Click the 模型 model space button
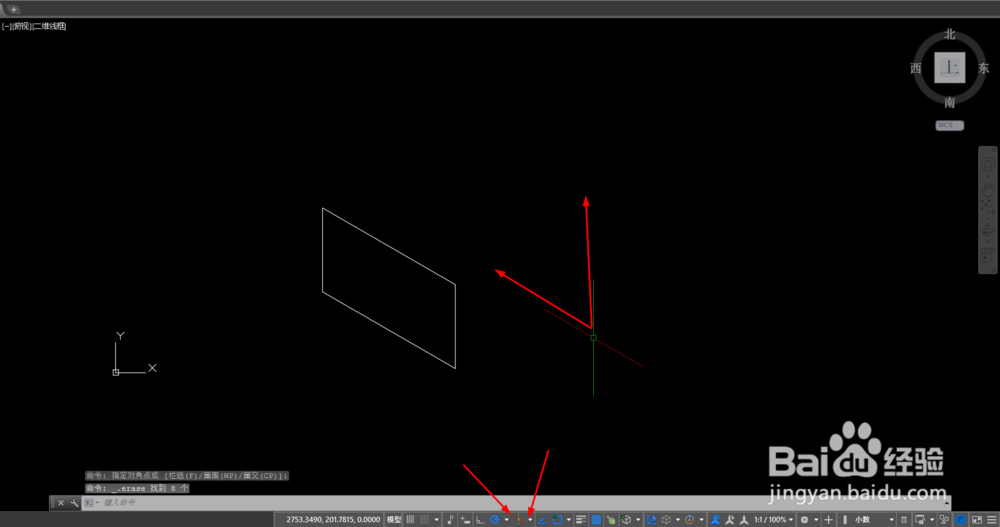This screenshot has height=527, width=1000. pos(394,519)
